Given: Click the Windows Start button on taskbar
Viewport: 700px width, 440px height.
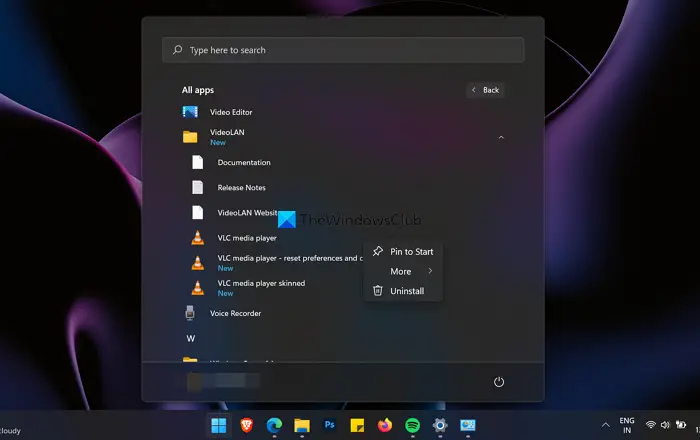Looking at the screenshot, I should point(219,425).
